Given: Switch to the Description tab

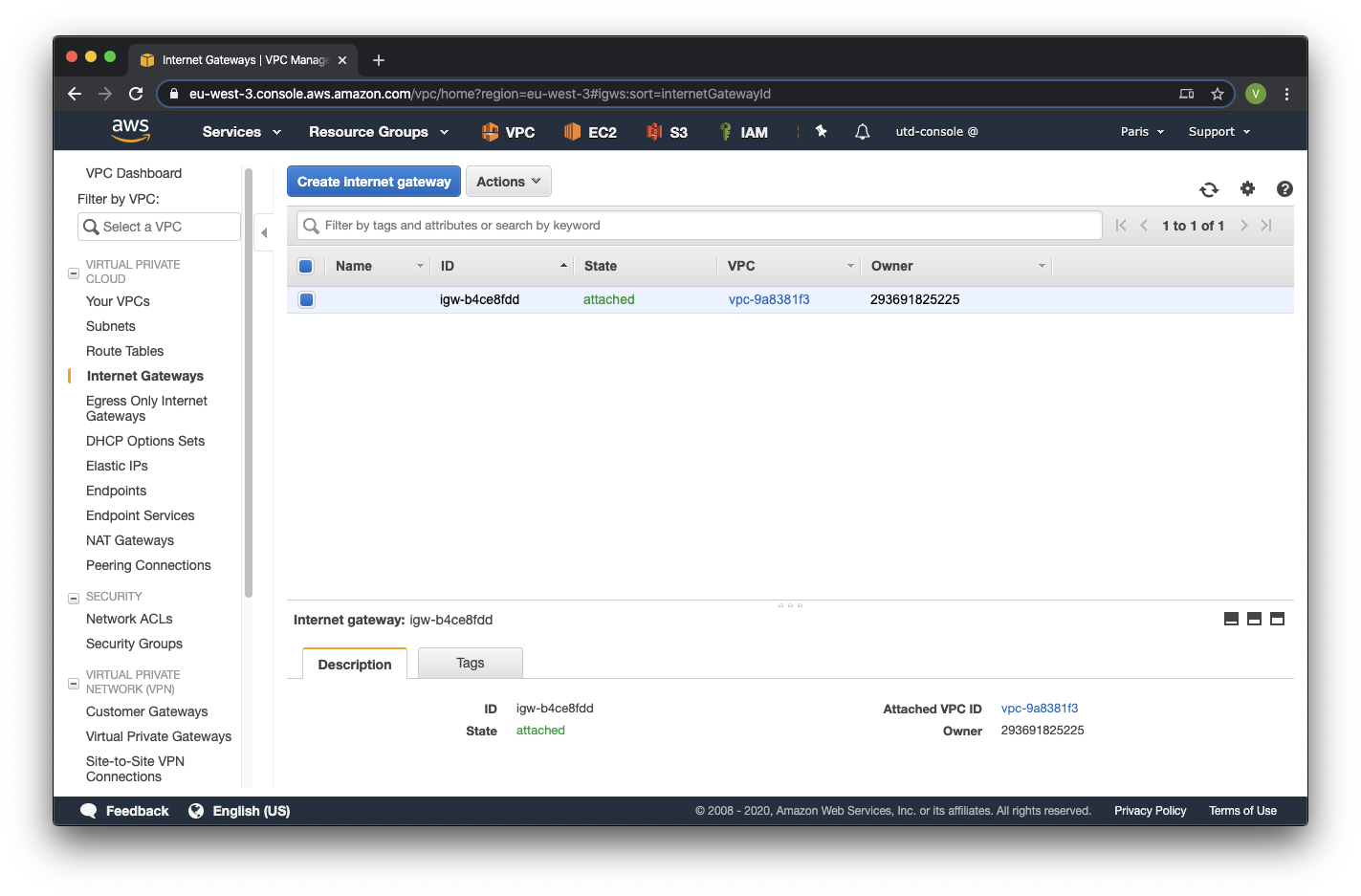Looking at the screenshot, I should click(x=355, y=664).
